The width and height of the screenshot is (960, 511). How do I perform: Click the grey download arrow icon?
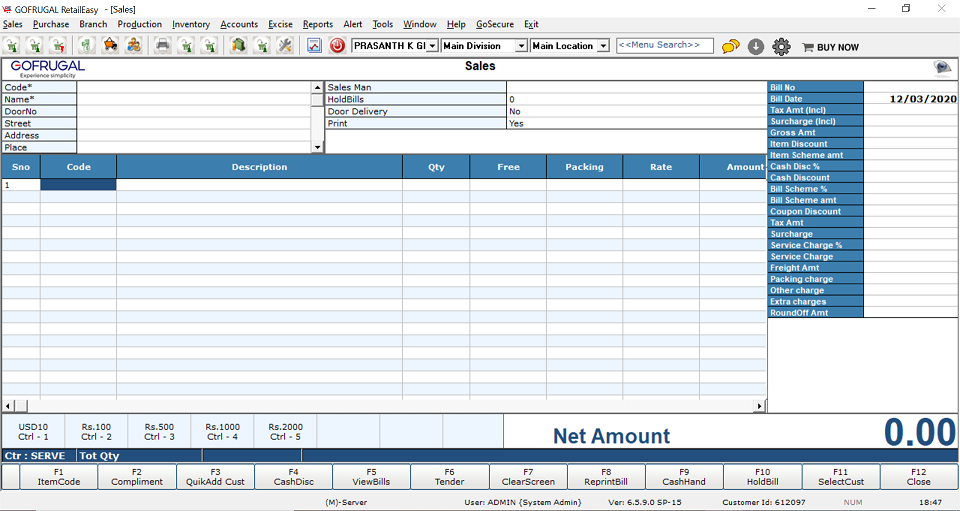(756, 46)
